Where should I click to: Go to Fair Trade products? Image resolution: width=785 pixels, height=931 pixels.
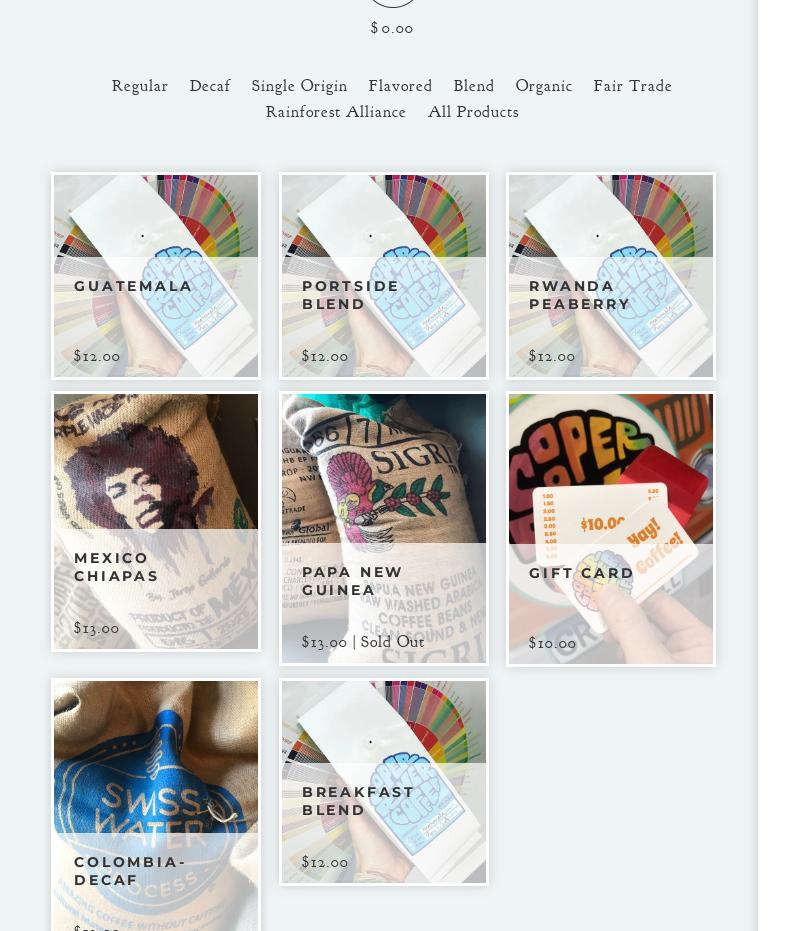click(632, 86)
